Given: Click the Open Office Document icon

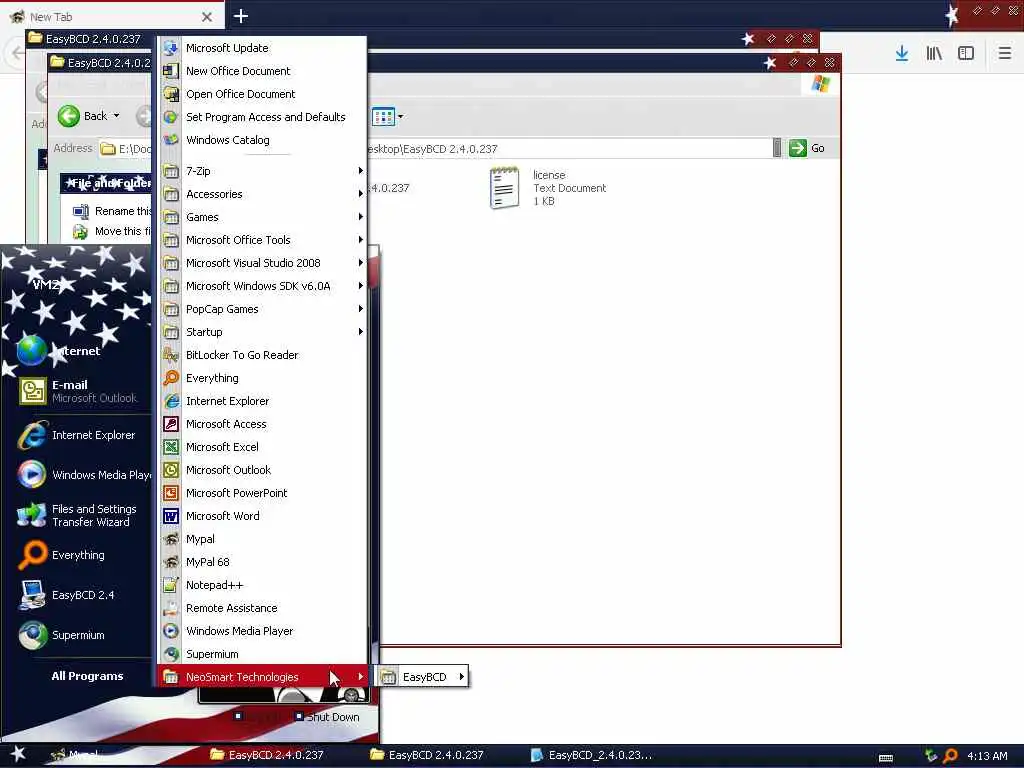Looking at the screenshot, I should click(170, 94).
